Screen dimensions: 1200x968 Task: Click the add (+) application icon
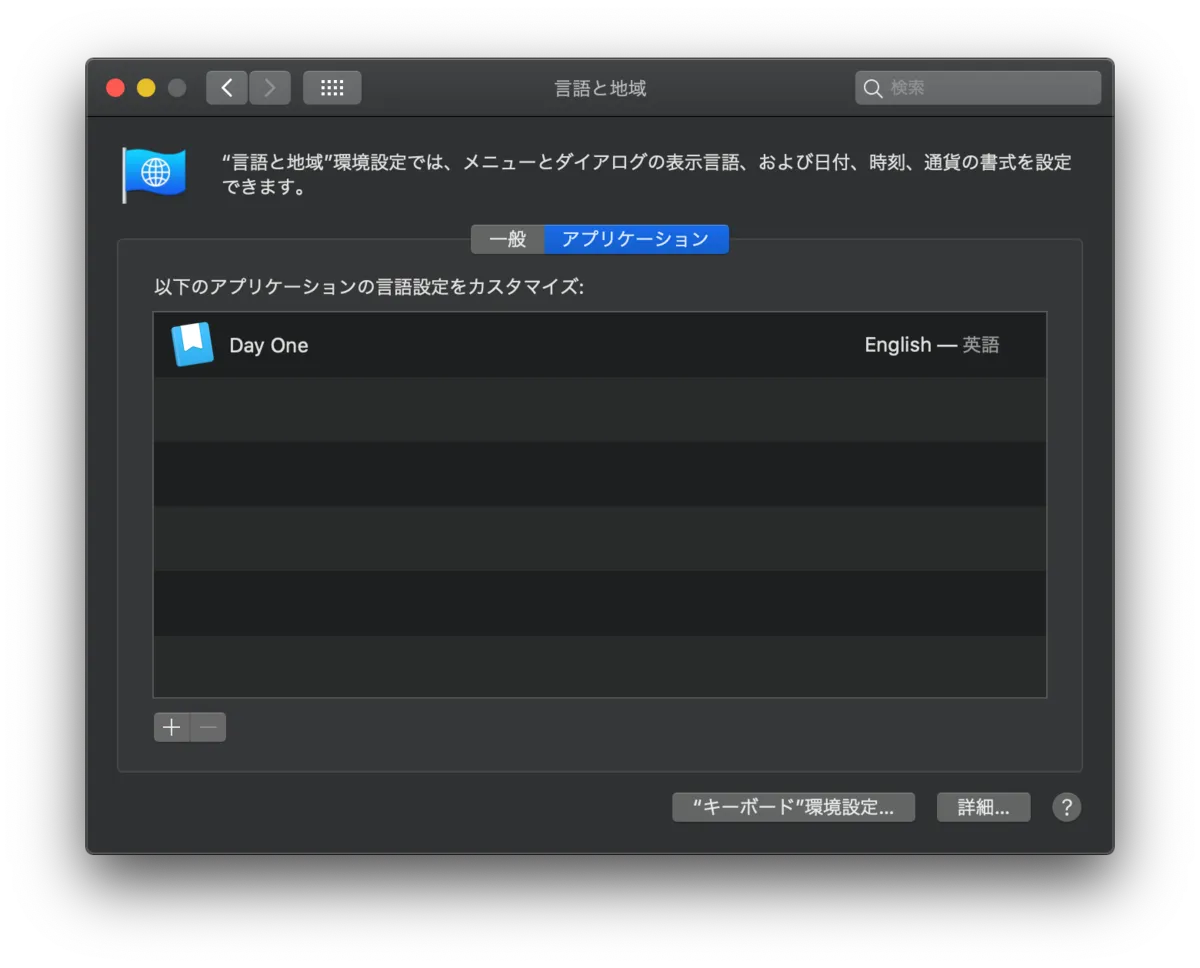click(x=171, y=727)
